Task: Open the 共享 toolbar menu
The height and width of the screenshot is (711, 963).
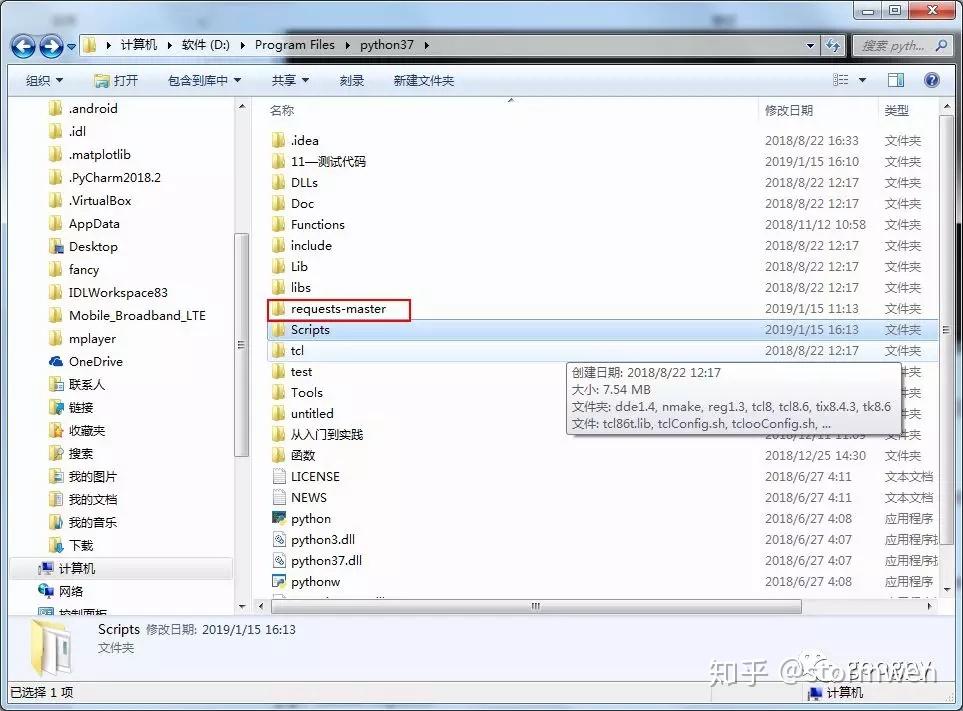Action: pos(290,80)
